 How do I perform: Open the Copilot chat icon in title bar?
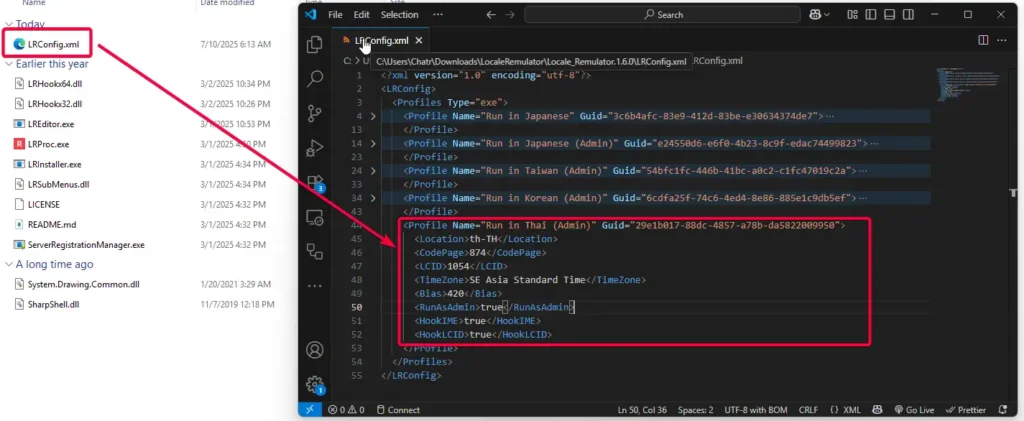tap(814, 14)
